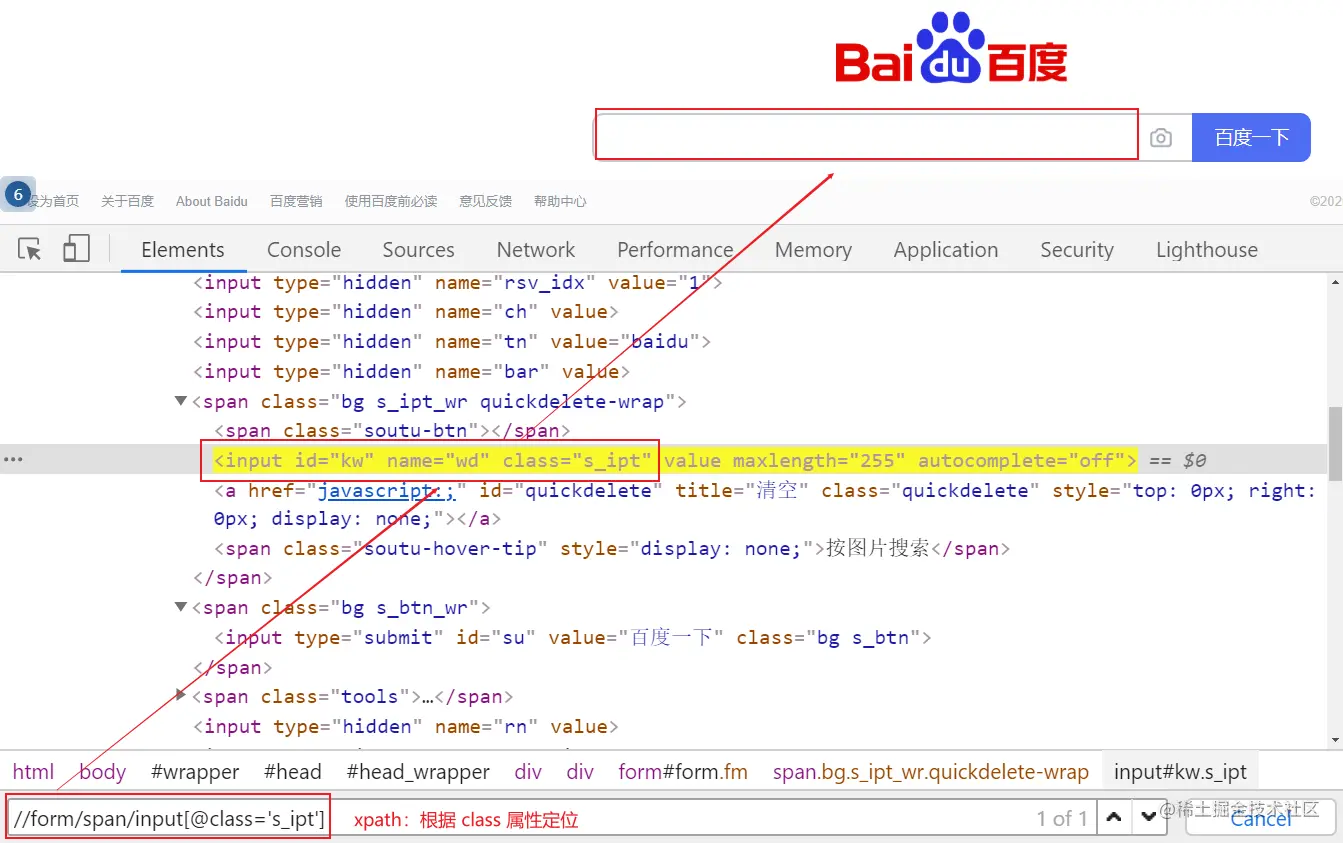Select the hidden input name="bar" row
This screenshot has height=843, width=1343.
411,371
